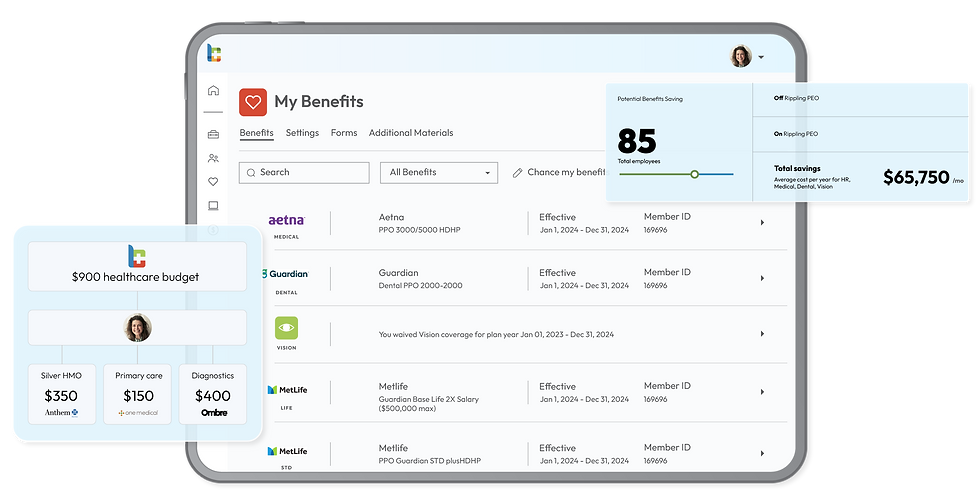Select the Diagnostics $400 Ombre card
The height and width of the screenshot is (501, 980).
(x=212, y=394)
